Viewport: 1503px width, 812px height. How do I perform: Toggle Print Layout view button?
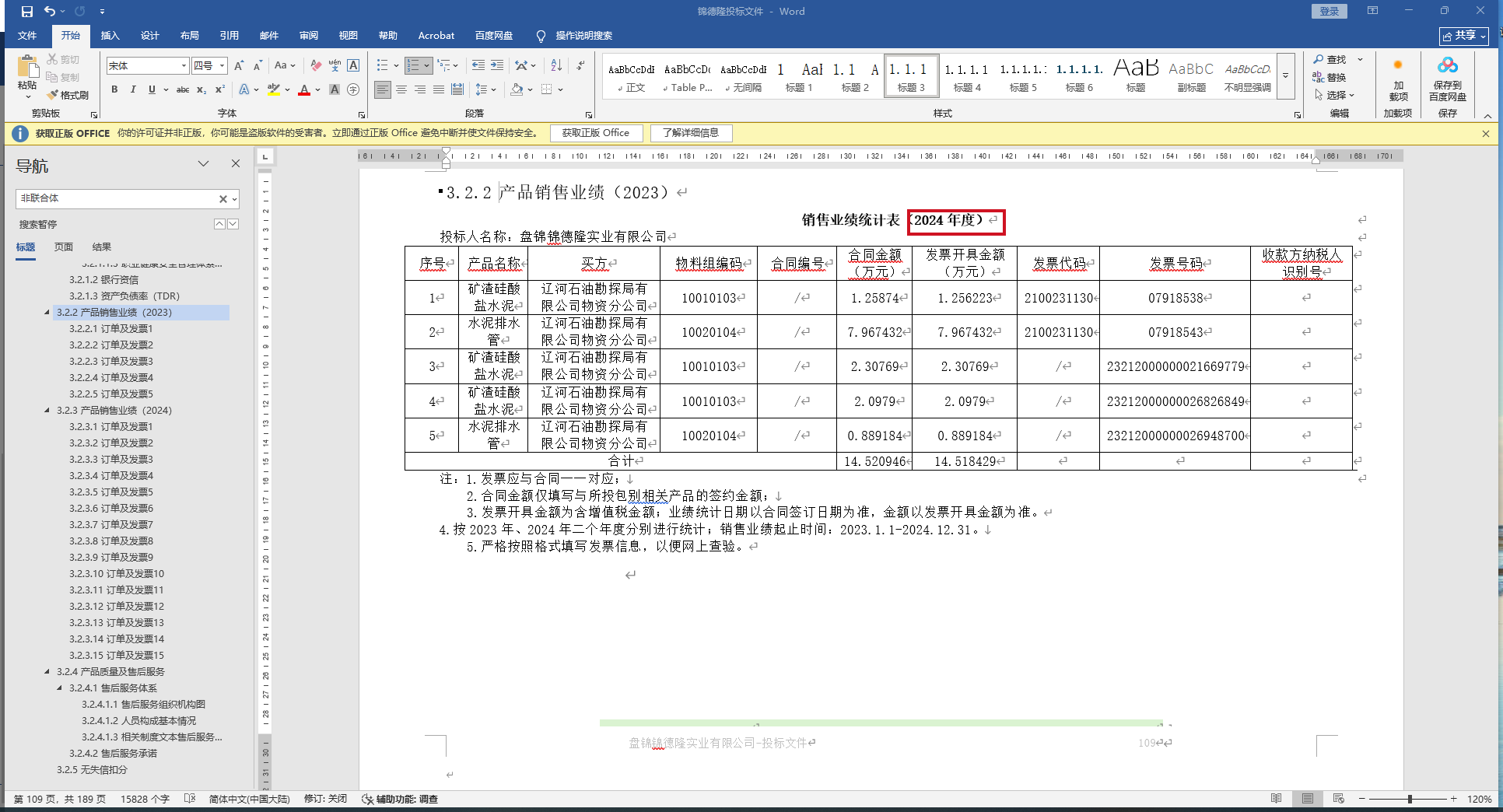pyautogui.click(x=1307, y=799)
